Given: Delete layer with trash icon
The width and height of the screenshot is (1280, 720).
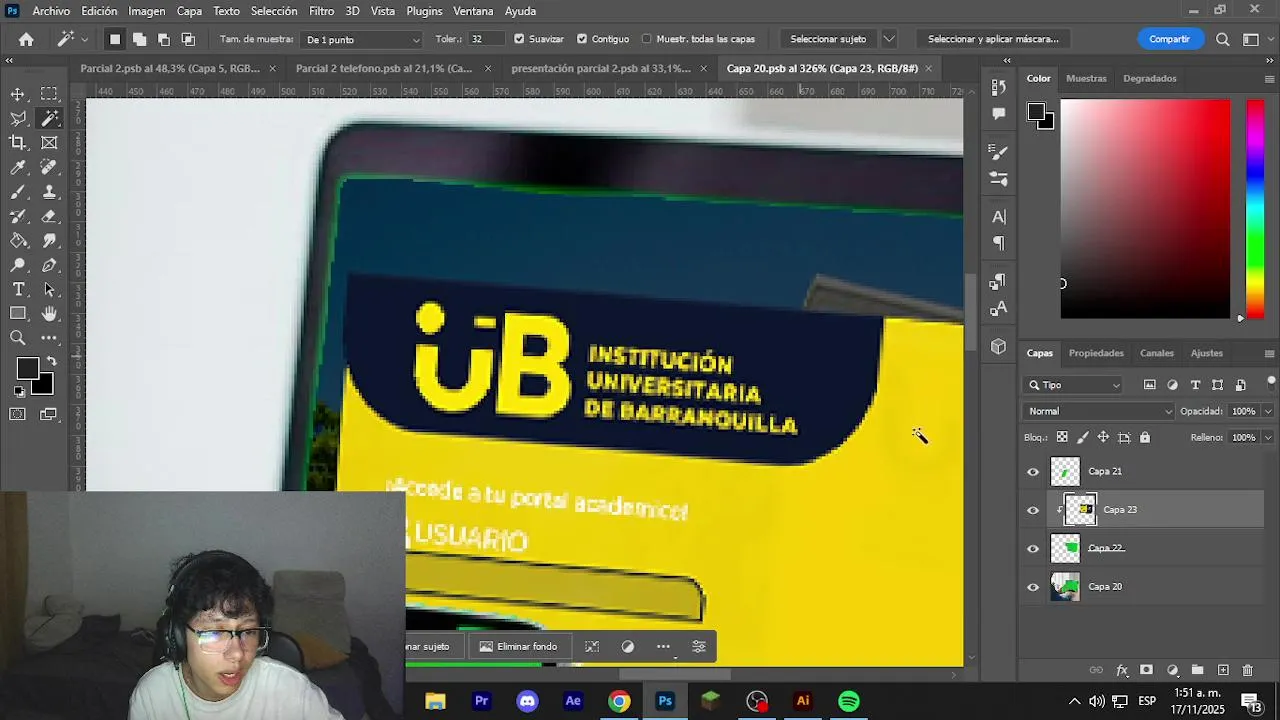Looking at the screenshot, I should click(1247, 670).
